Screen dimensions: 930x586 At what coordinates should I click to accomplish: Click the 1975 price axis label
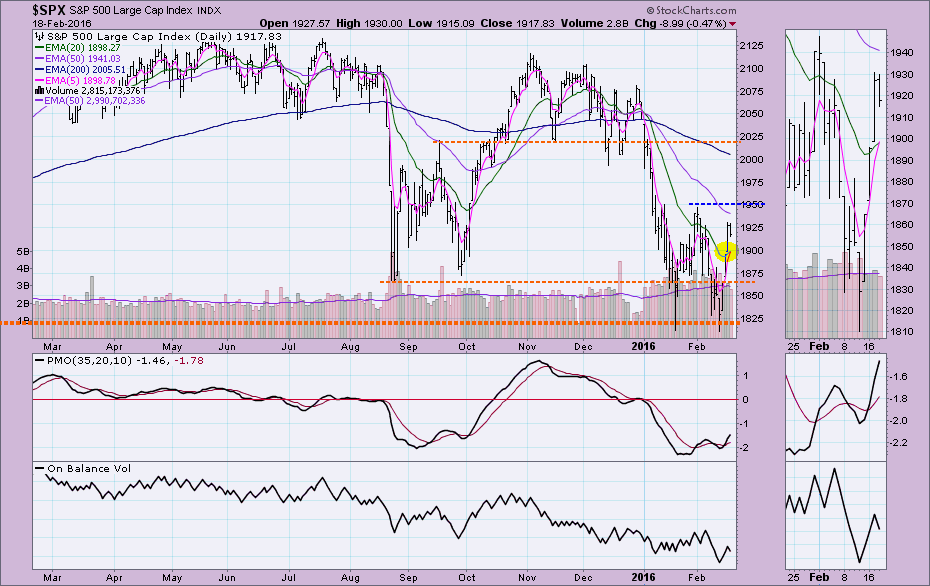[x=751, y=182]
